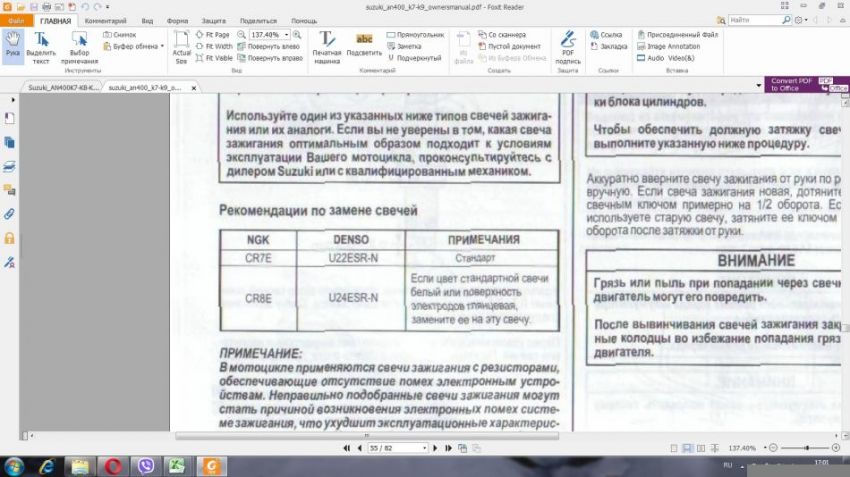Take a Snapshot (Снимок)
Image resolution: width=850 pixels, height=477 pixels.
click(x=120, y=35)
